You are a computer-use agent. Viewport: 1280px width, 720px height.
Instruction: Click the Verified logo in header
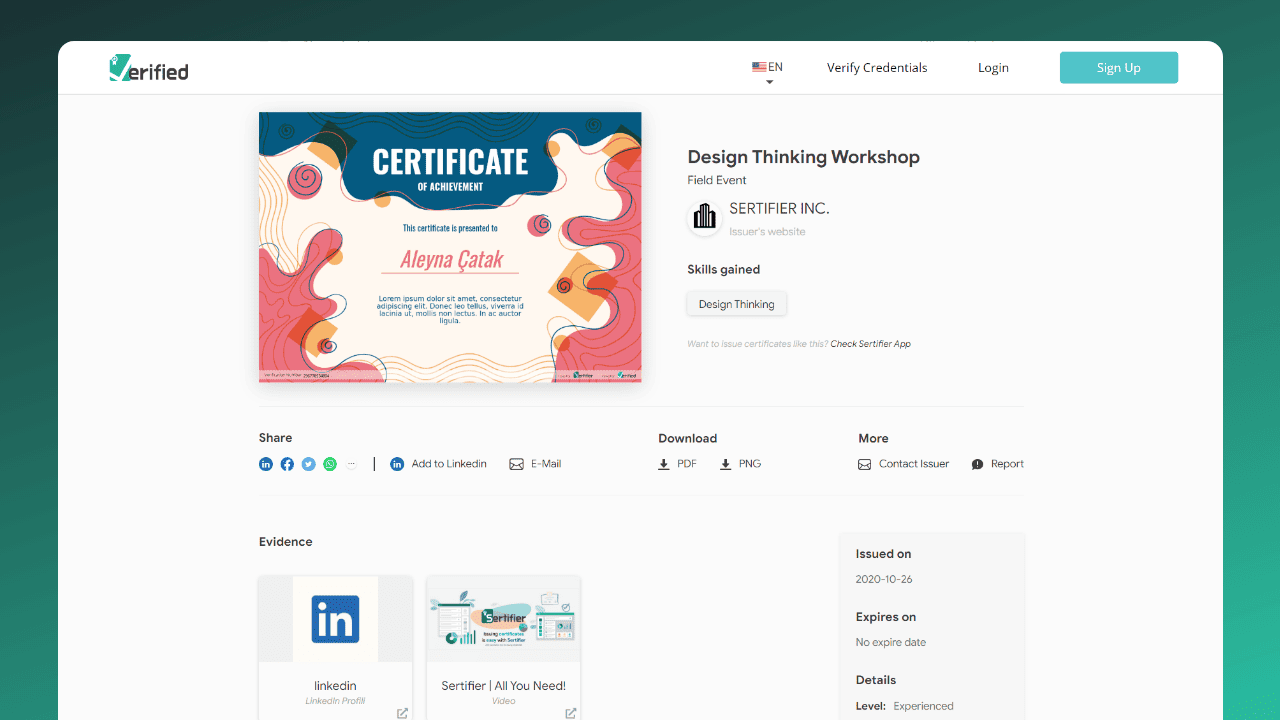pyautogui.click(x=149, y=68)
